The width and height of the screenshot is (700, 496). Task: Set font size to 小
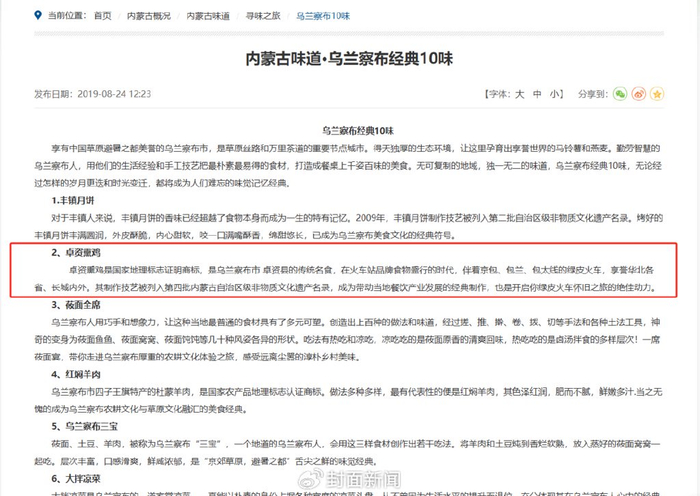tap(554, 94)
